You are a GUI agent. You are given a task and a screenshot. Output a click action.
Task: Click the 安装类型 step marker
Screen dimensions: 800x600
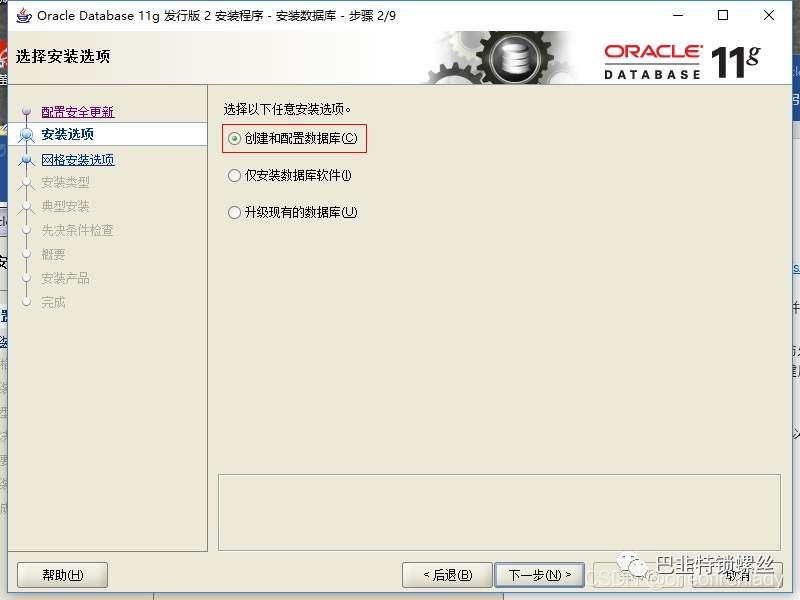(27, 182)
